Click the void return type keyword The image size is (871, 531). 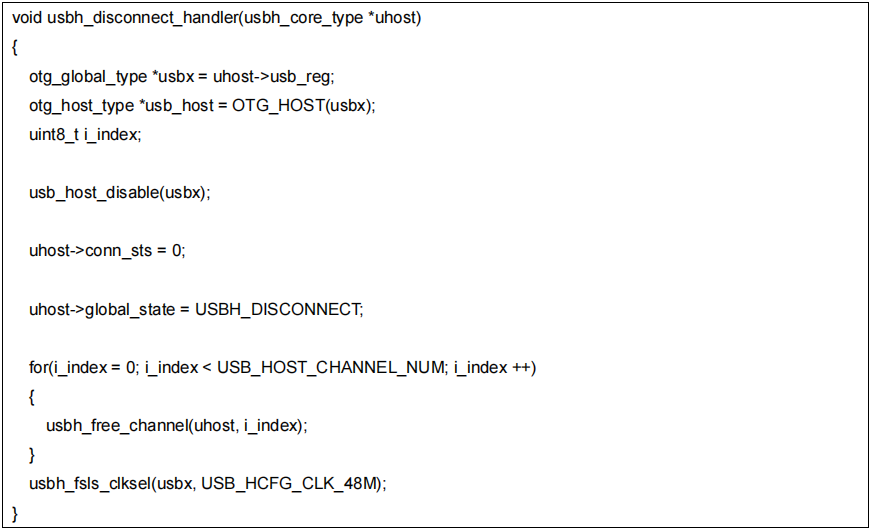(x=28, y=20)
